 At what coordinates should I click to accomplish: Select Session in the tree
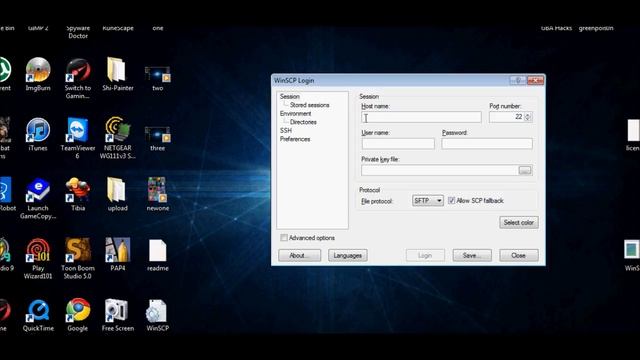pos(290,96)
